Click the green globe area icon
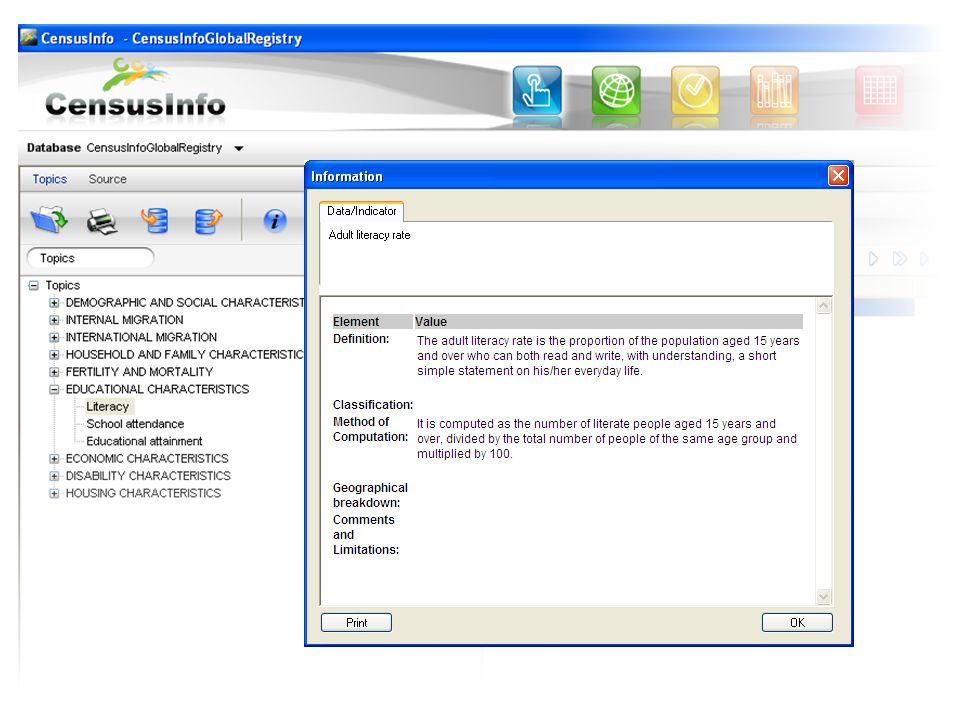This screenshot has height=720, width=960. click(x=616, y=91)
